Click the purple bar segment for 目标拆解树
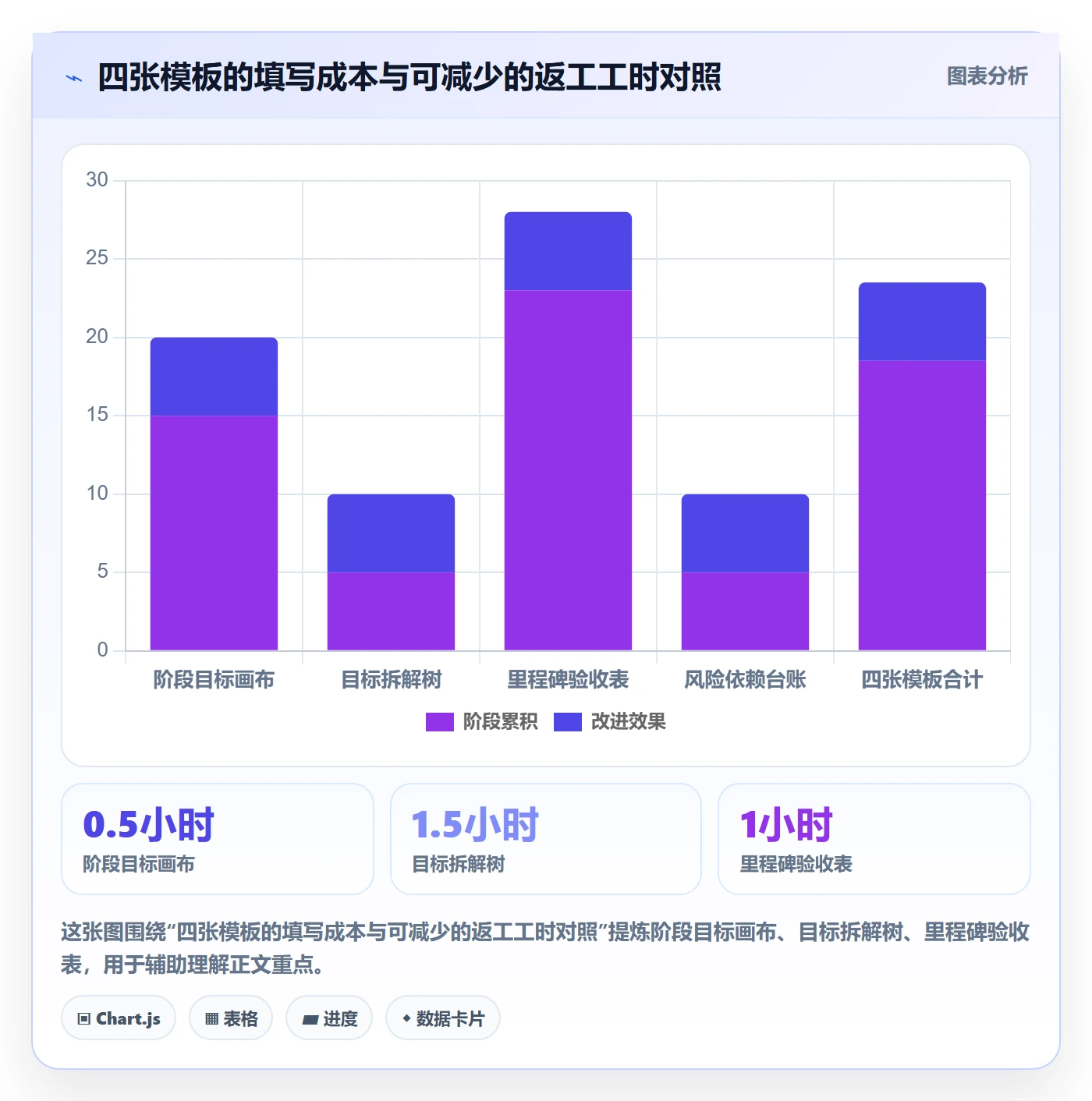 pos(391,611)
